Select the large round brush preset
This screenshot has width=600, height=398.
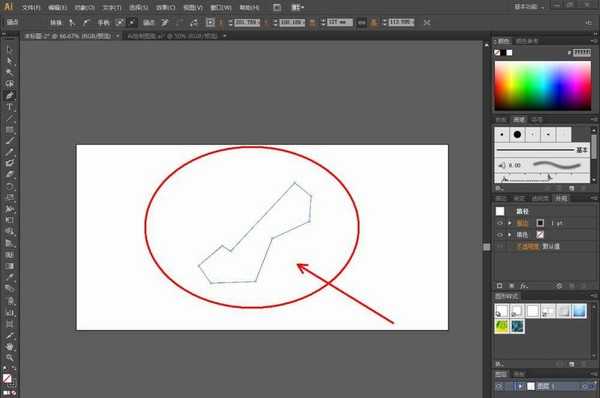(x=517, y=135)
